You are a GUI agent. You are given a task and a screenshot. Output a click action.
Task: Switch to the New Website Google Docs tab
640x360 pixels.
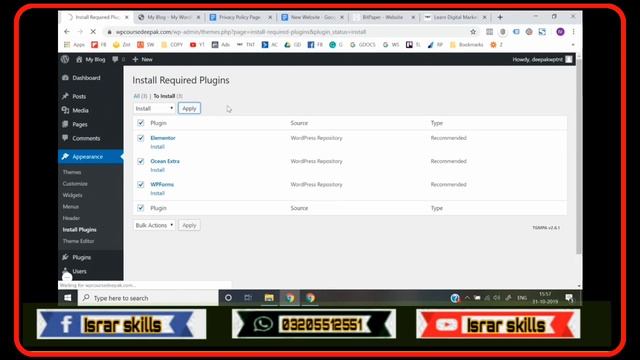[313, 17]
